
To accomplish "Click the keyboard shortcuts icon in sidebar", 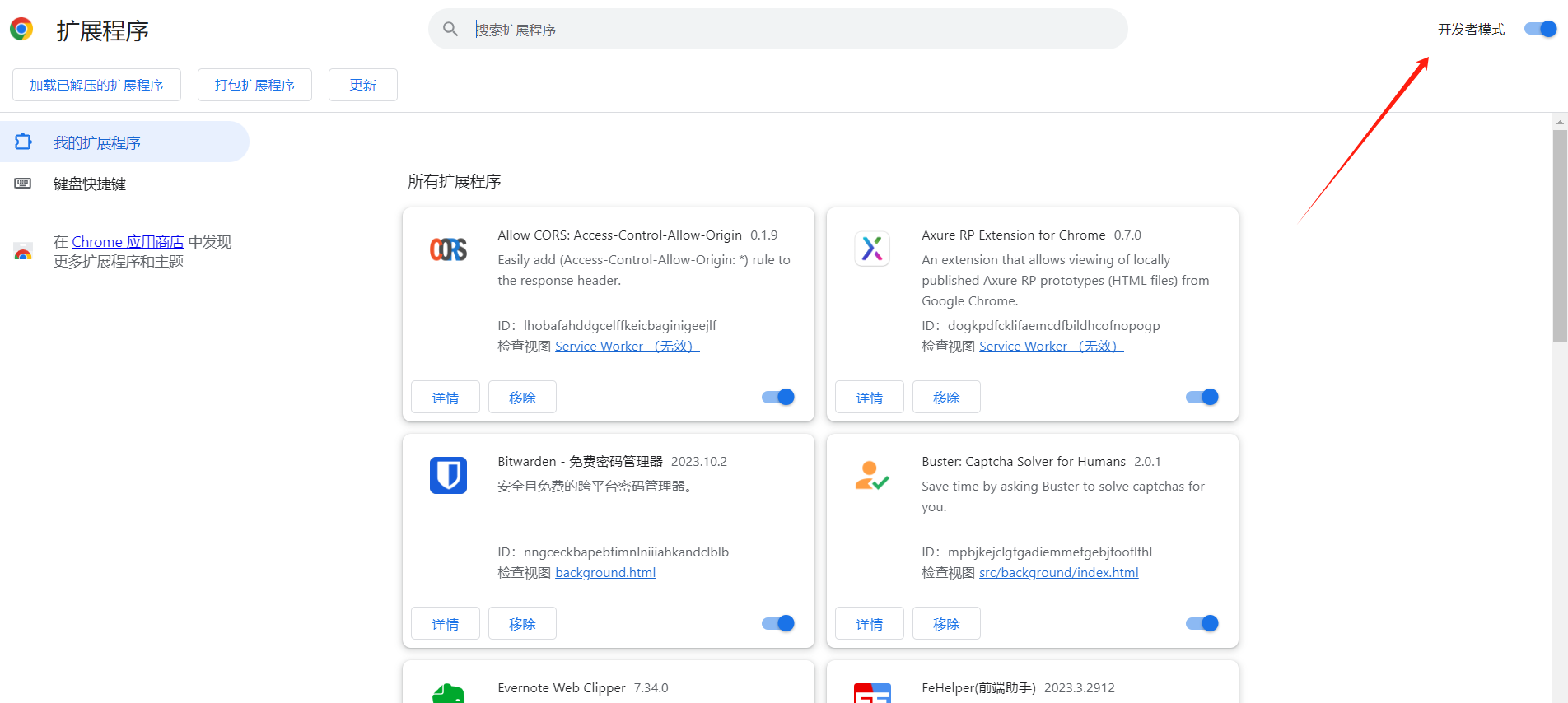I will point(23,184).
